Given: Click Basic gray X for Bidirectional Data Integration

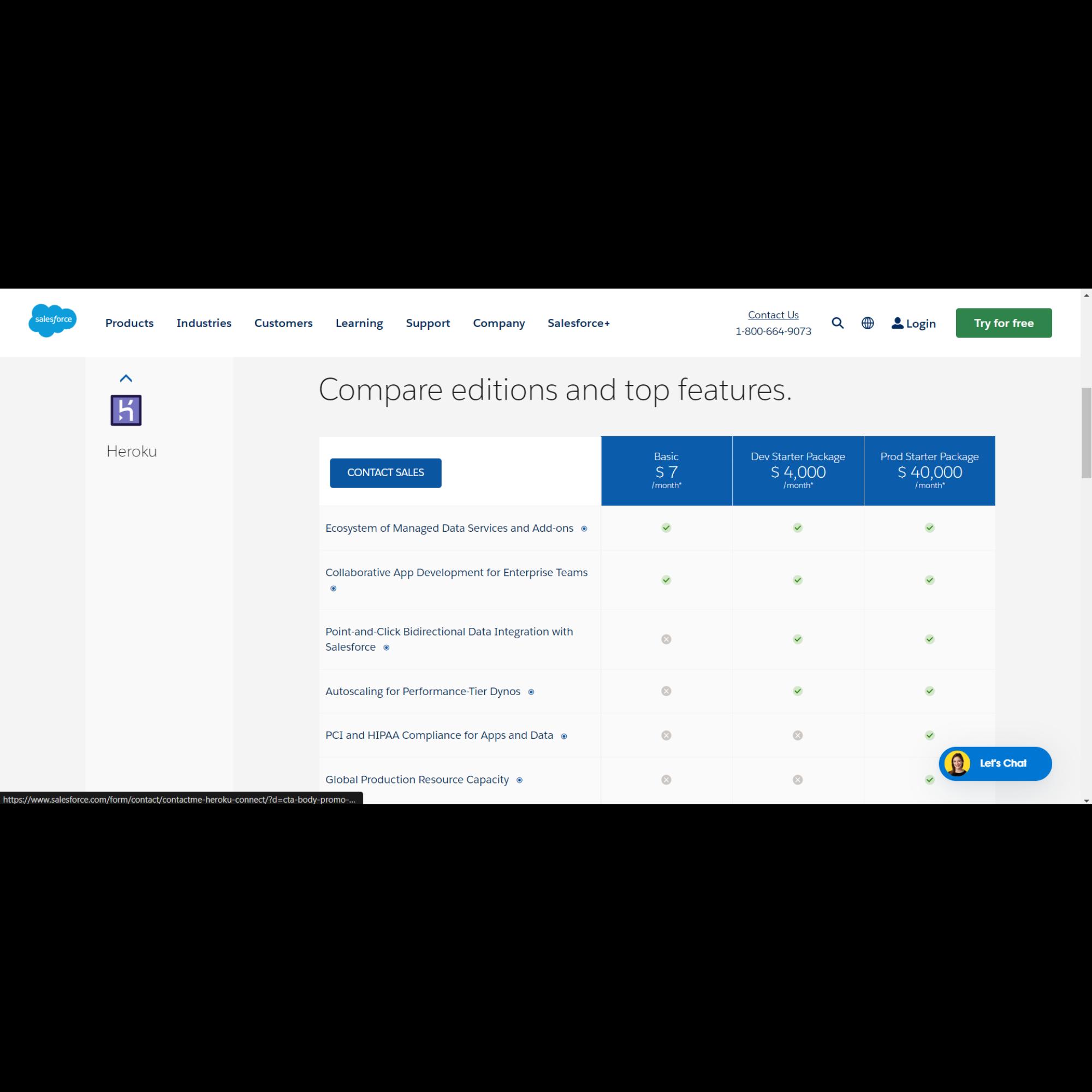Looking at the screenshot, I should tap(666, 639).
